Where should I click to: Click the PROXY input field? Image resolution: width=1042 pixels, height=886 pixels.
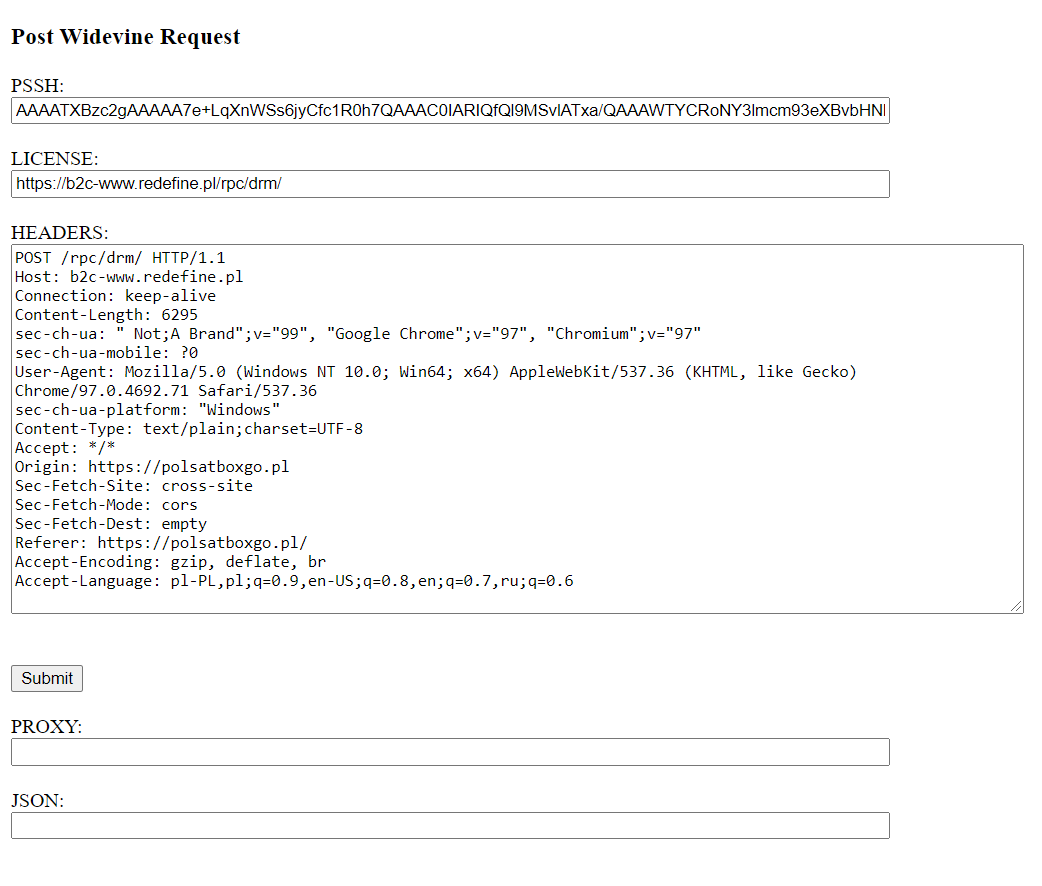click(450, 752)
